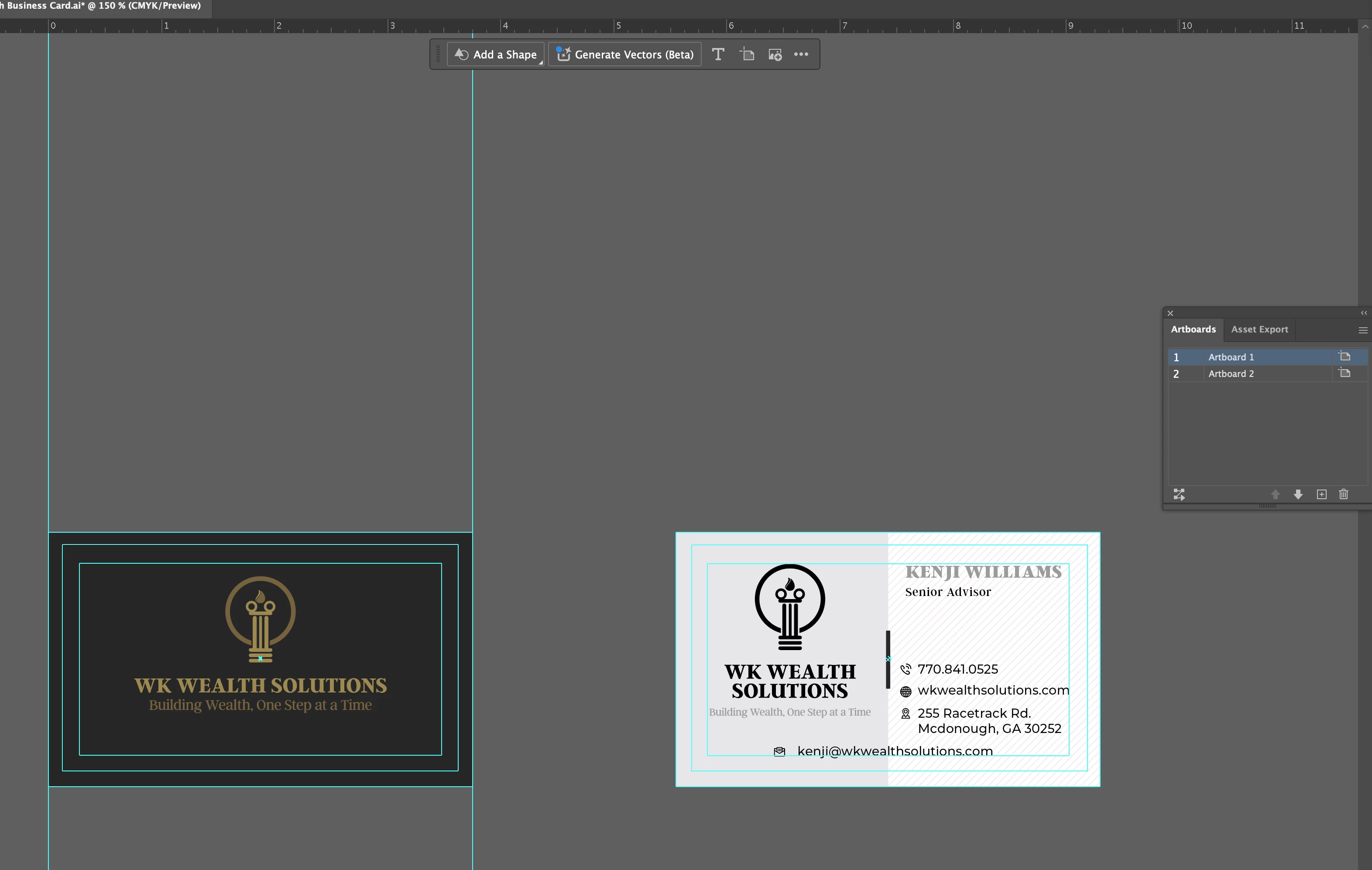Click the Place image icon in contextual bar
The image size is (1372, 870).
click(775, 55)
